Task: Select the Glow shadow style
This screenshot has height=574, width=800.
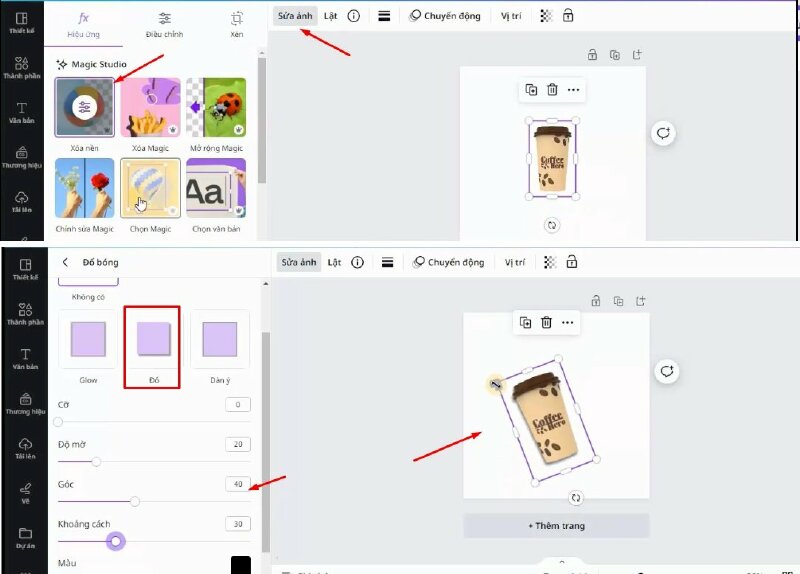Action: [88, 340]
